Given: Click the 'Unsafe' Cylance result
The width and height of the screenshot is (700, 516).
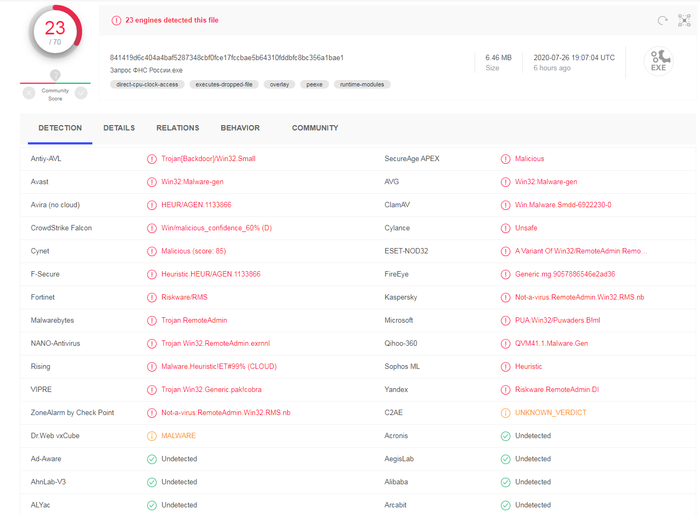Looking at the screenshot, I should [x=526, y=228].
